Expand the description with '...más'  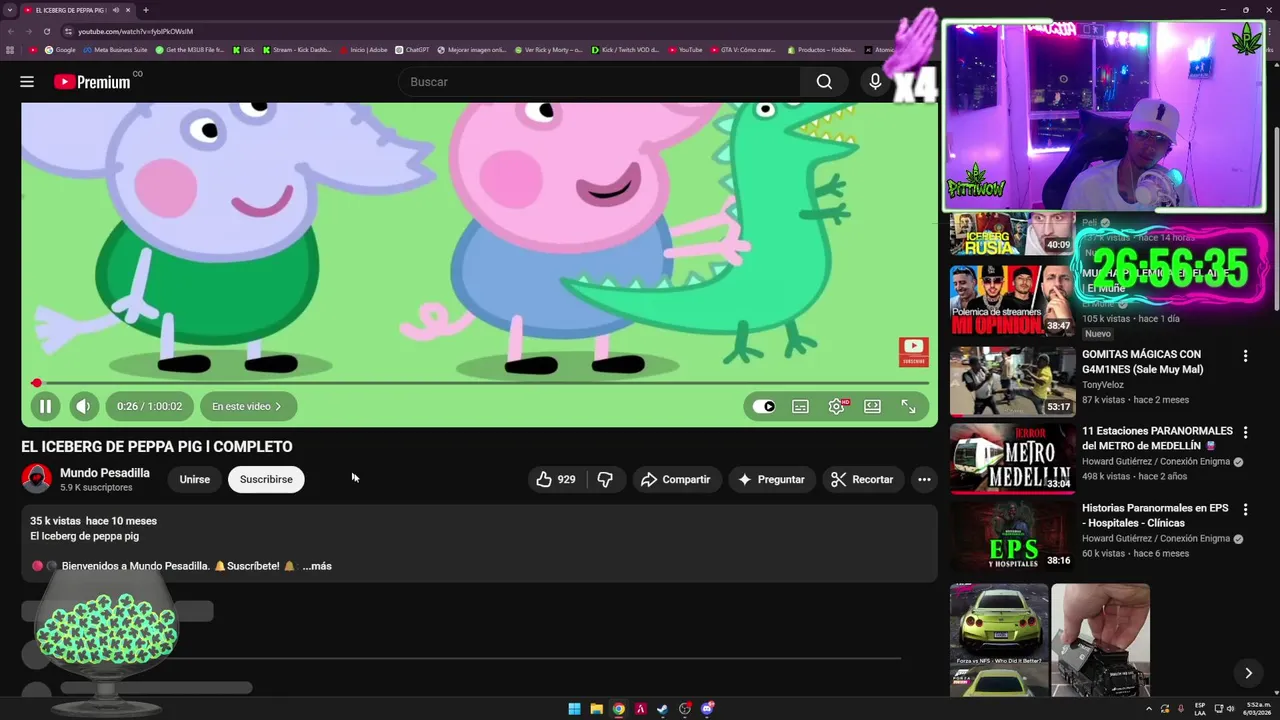(317, 566)
